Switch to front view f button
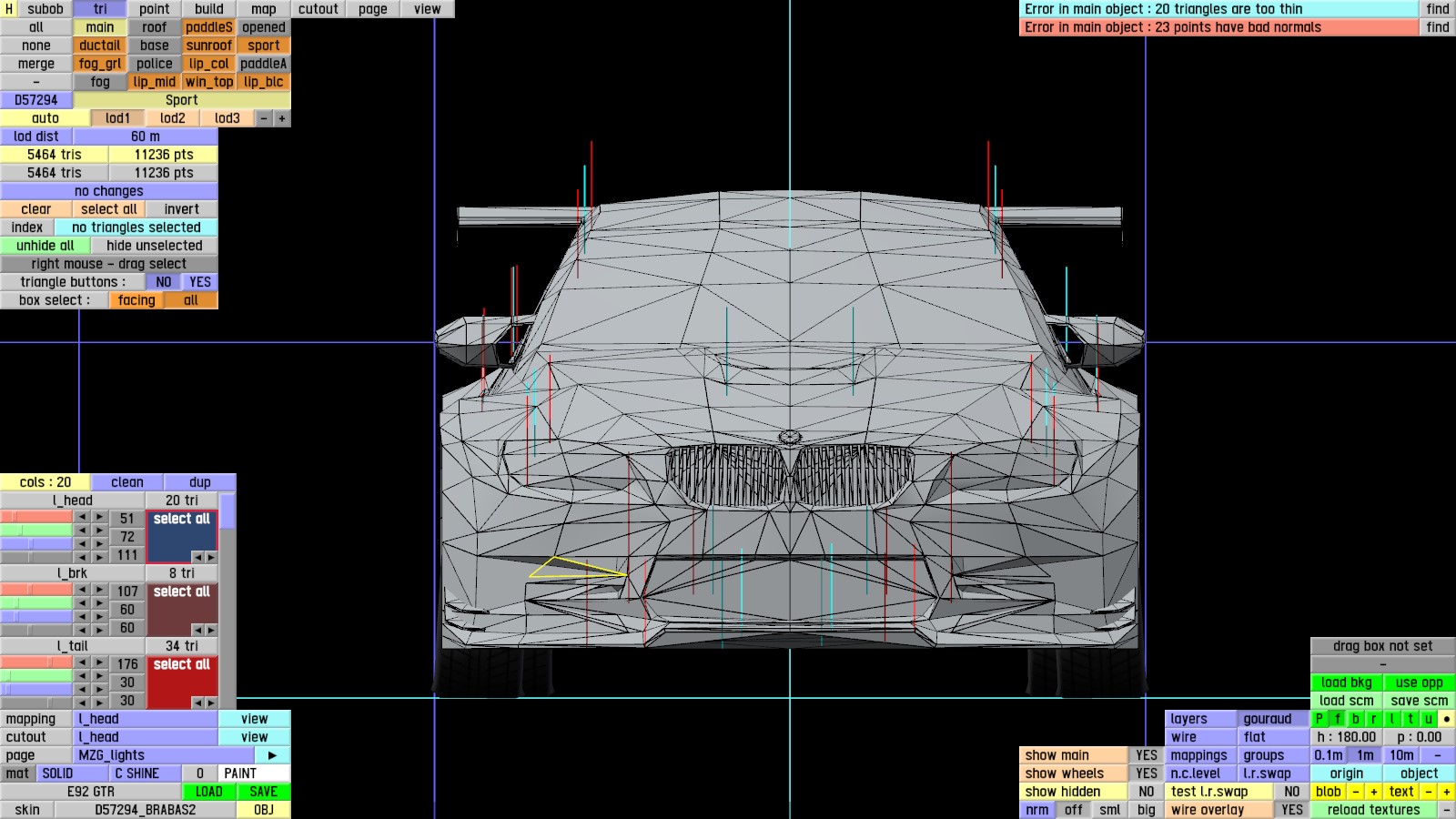This screenshot has height=819, width=1456. coord(1338,719)
